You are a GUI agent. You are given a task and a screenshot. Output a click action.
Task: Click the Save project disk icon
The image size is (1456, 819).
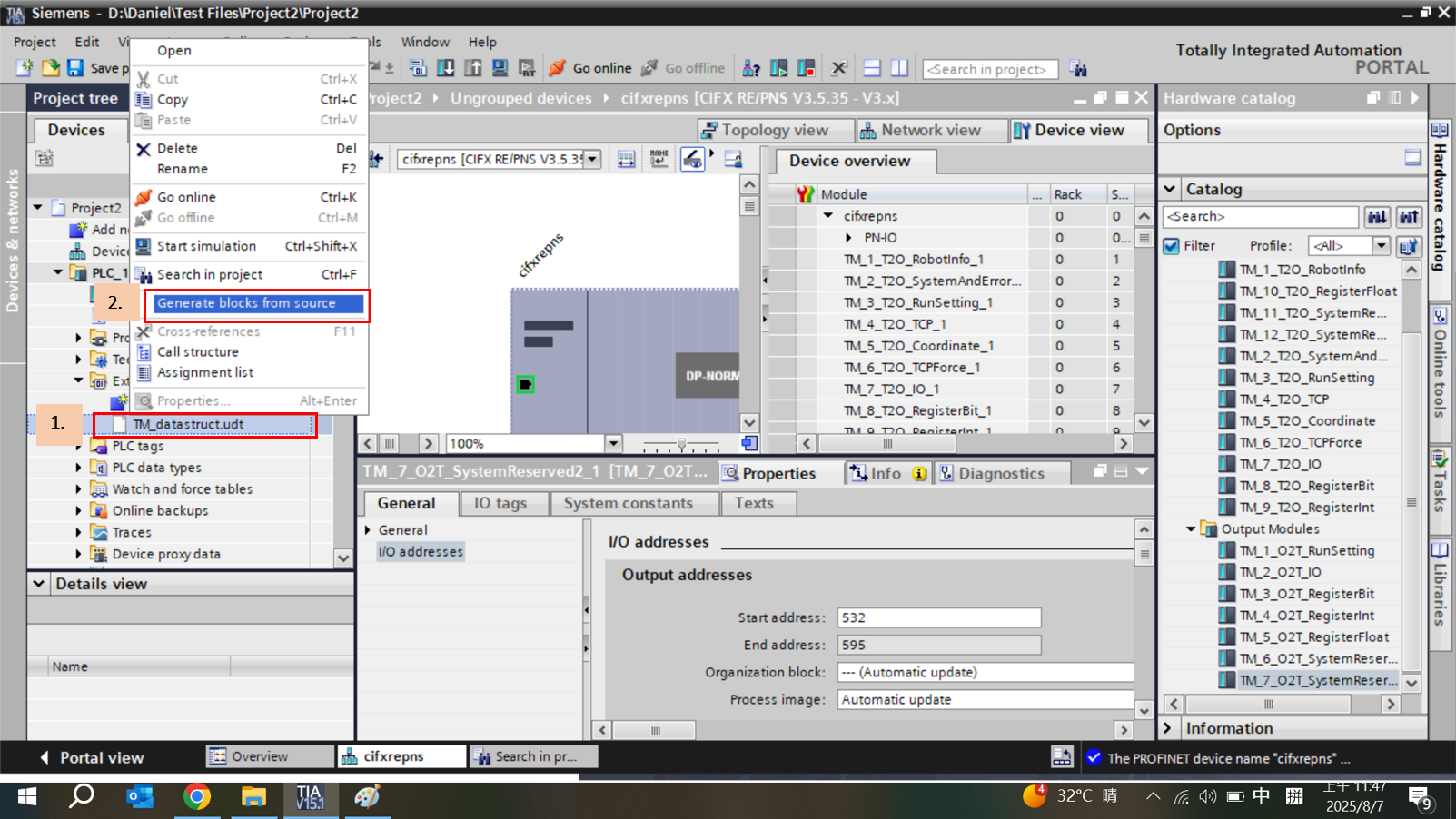[75, 68]
